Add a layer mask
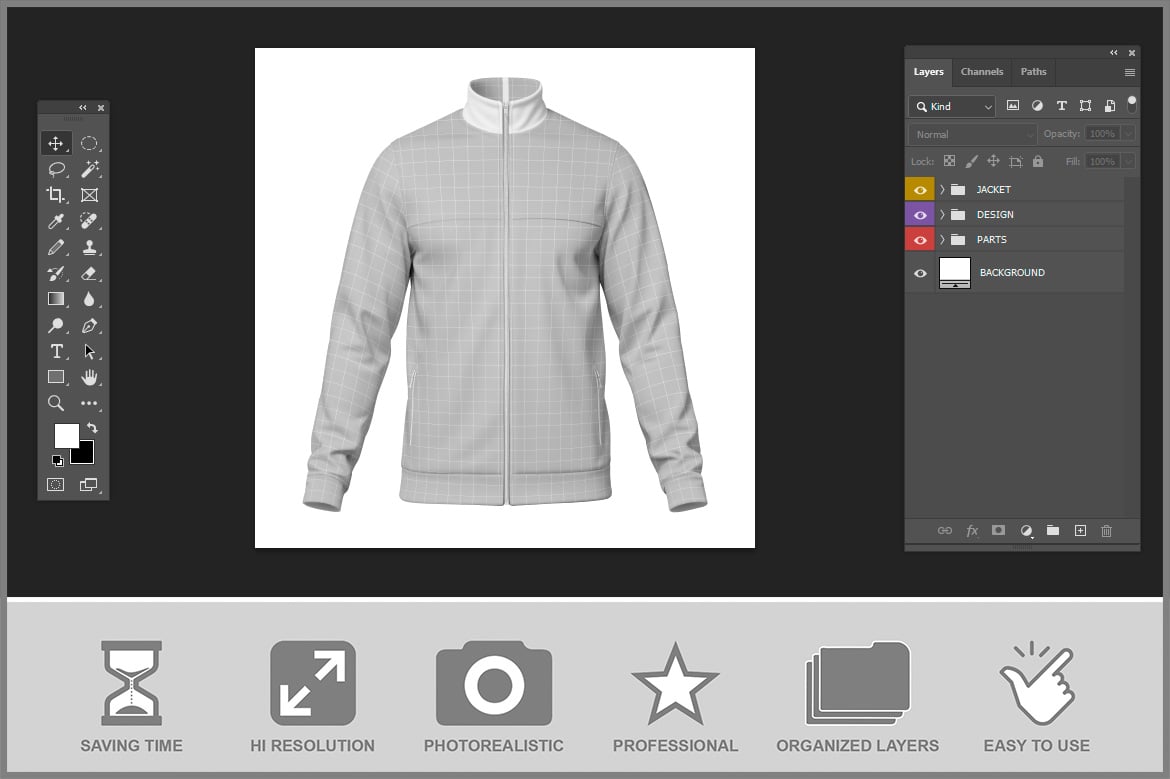The height and width of the screenshot is (779, 1170). (x=998, y=531)
